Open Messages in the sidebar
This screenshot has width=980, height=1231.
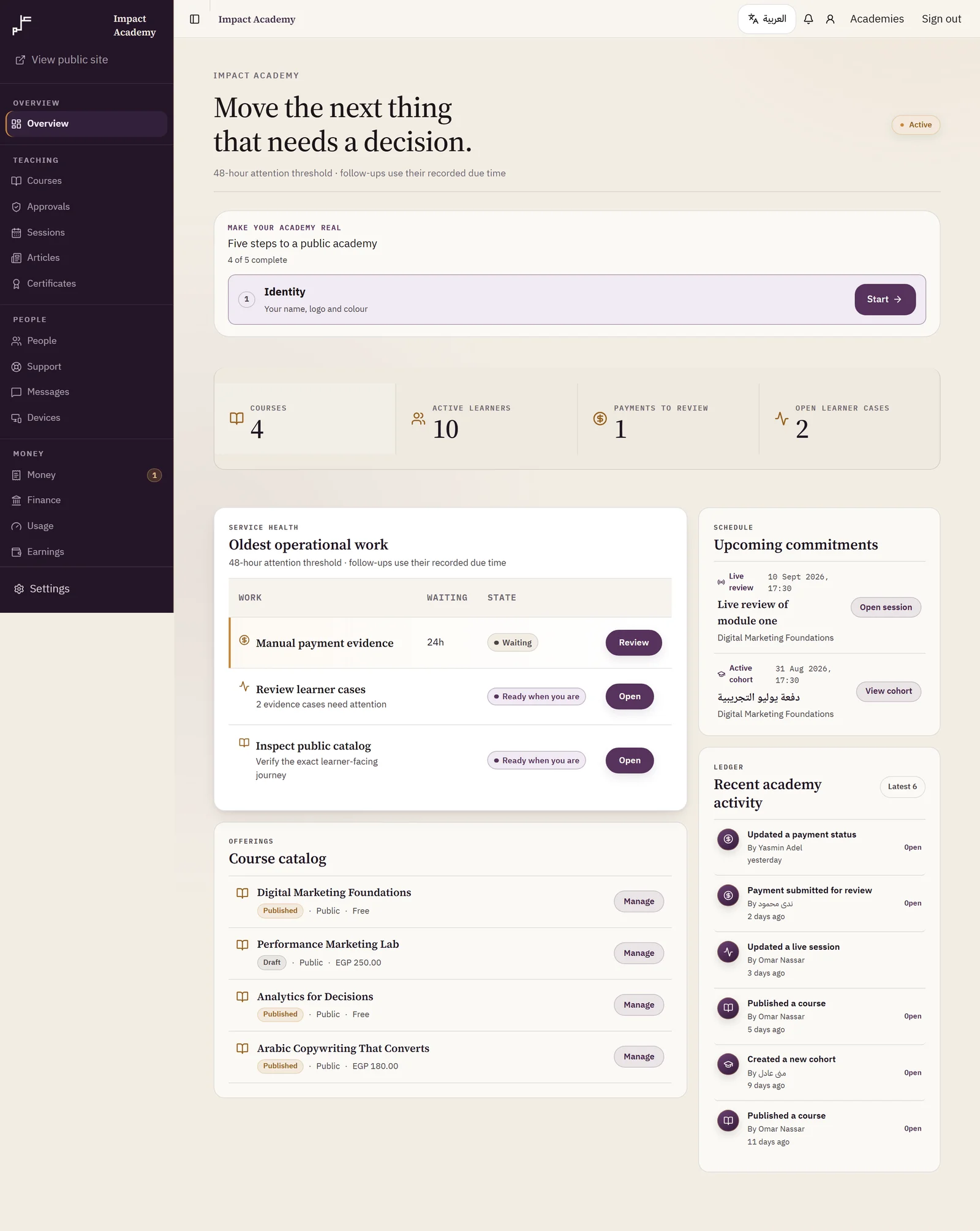click(86, 392)
